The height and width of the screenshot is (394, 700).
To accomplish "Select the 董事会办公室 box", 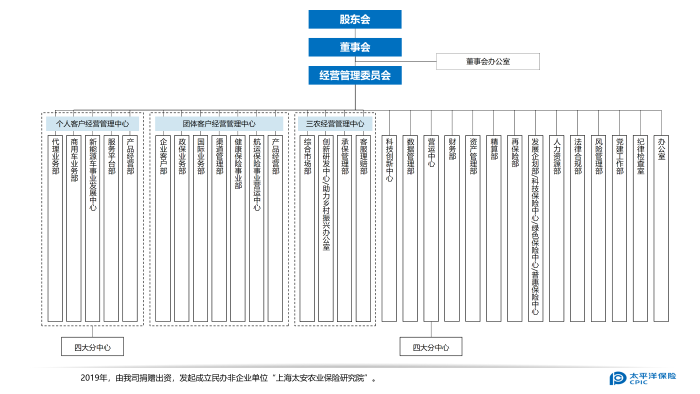I will (488, 62).
